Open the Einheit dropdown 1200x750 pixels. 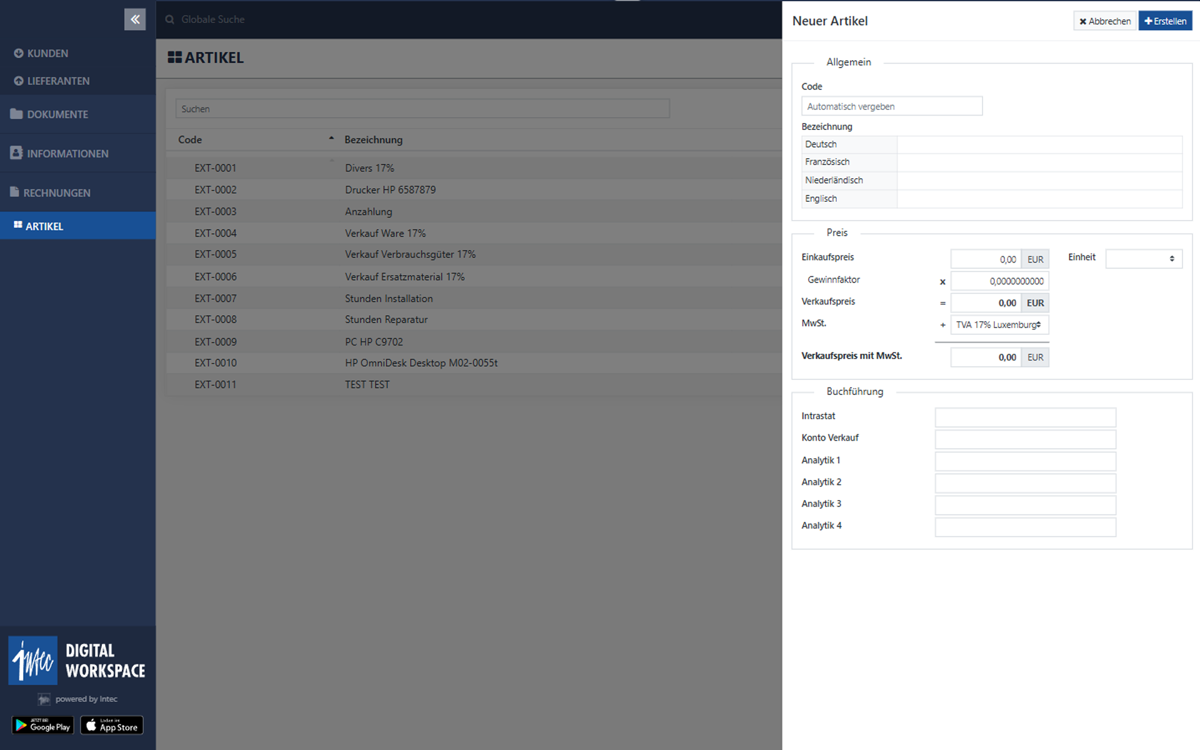pos(1143,258)
